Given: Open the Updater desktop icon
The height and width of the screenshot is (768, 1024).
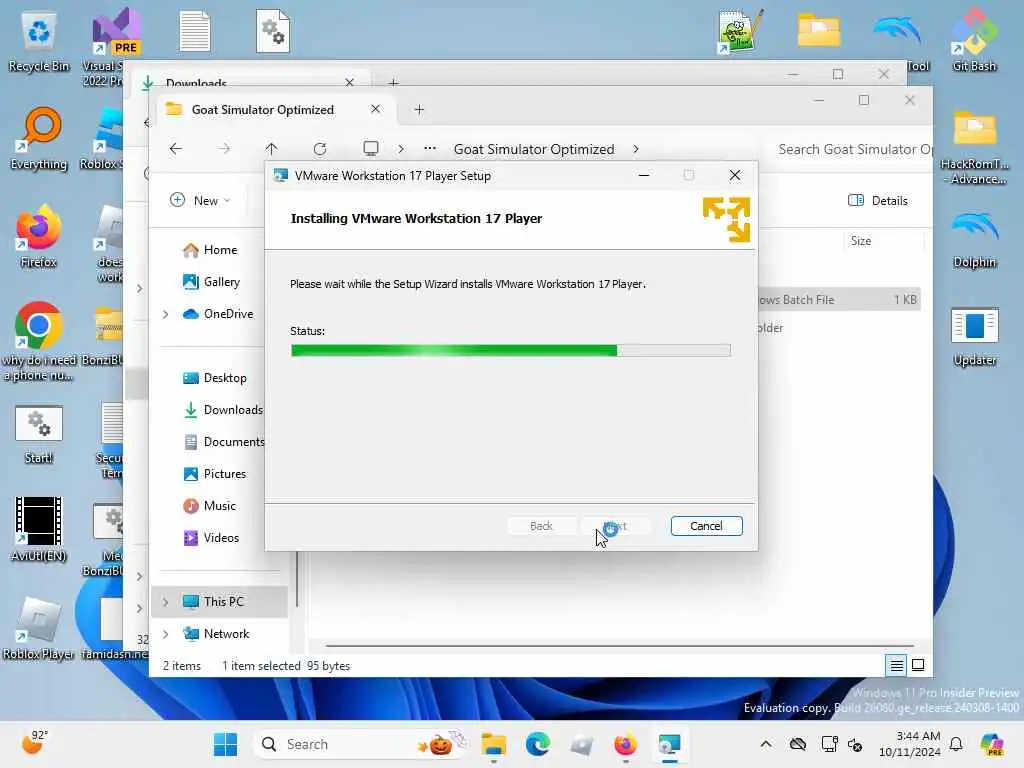Looking at the screenshot, I should click(974, 336).
